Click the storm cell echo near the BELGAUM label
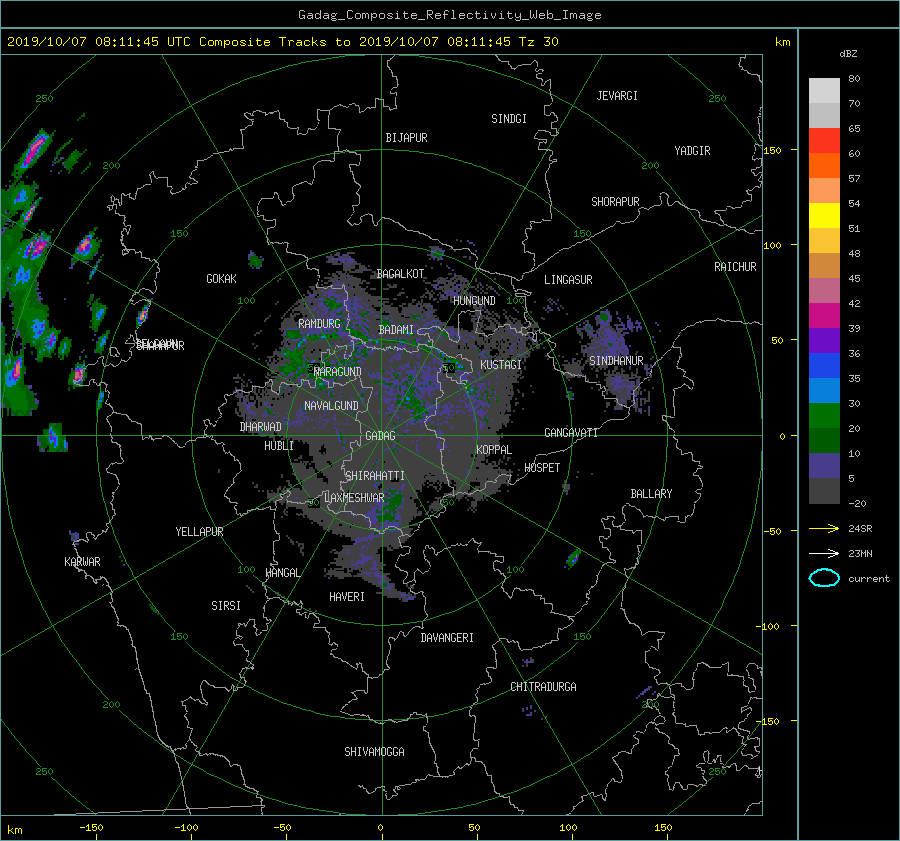 (143, 313)
